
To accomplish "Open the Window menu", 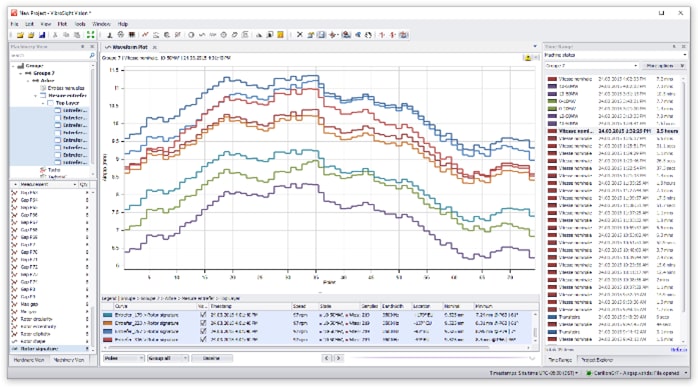I will tap(101, 24).
